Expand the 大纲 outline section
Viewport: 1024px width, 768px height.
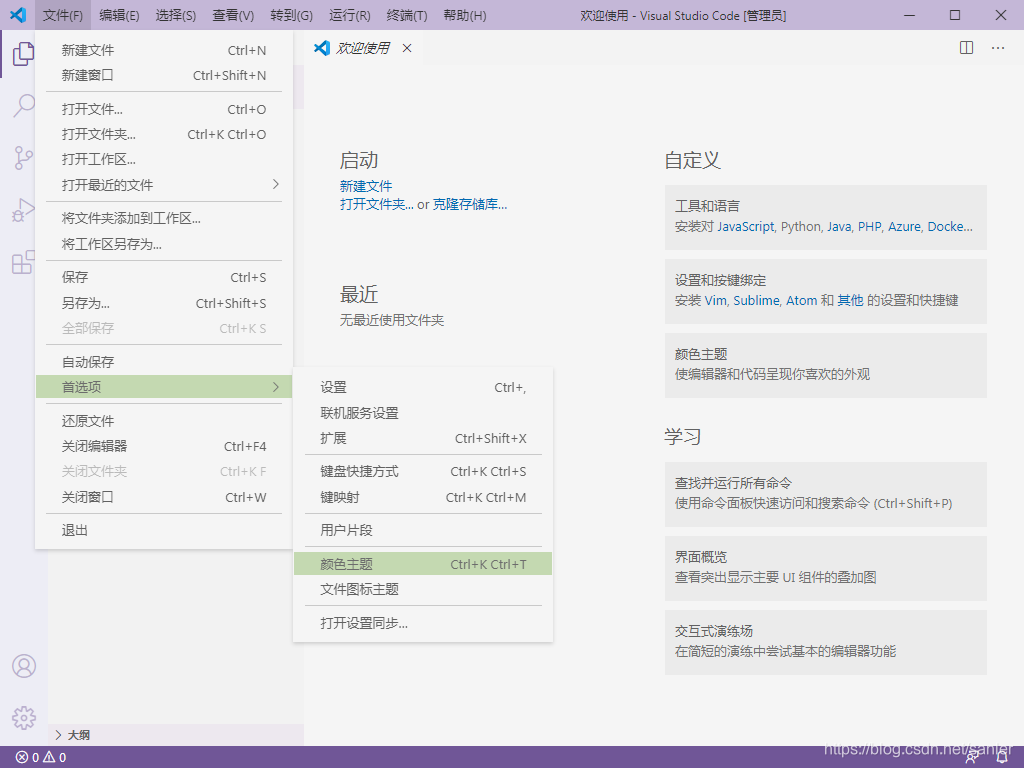click(x=176, y=735)
